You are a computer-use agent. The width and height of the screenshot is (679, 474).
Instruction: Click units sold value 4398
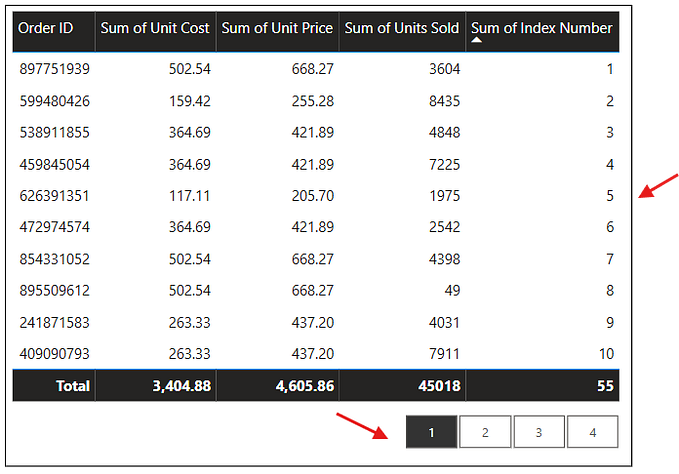(444, 259)
